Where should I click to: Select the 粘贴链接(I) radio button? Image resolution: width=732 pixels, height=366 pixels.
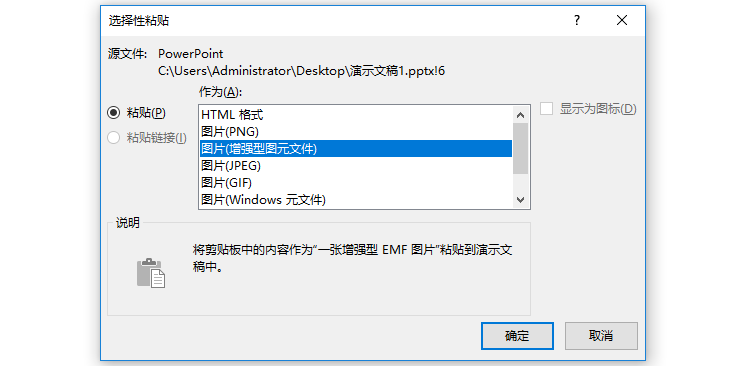(113, 138)
